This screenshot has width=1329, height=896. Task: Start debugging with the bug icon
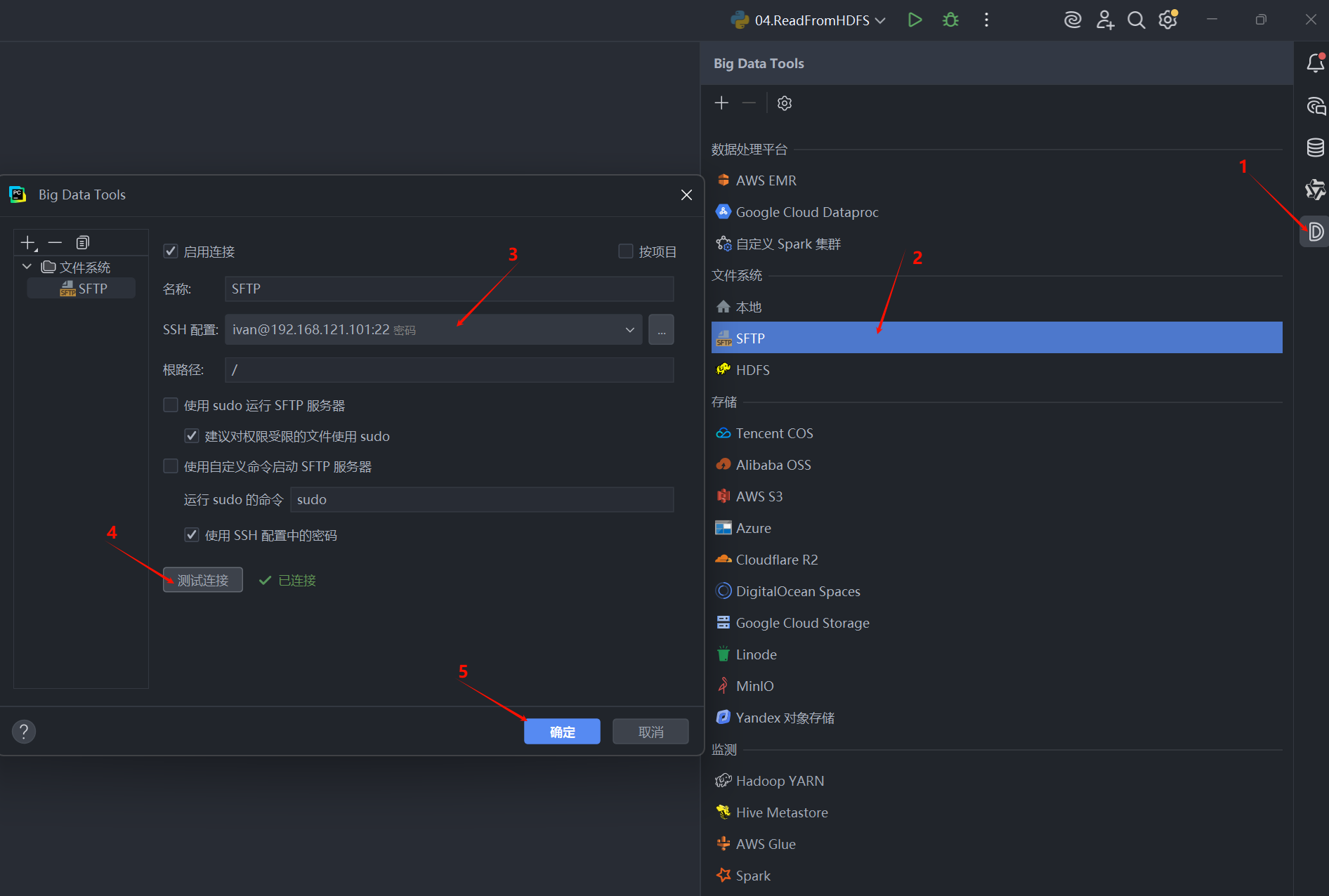click(950, 20)
